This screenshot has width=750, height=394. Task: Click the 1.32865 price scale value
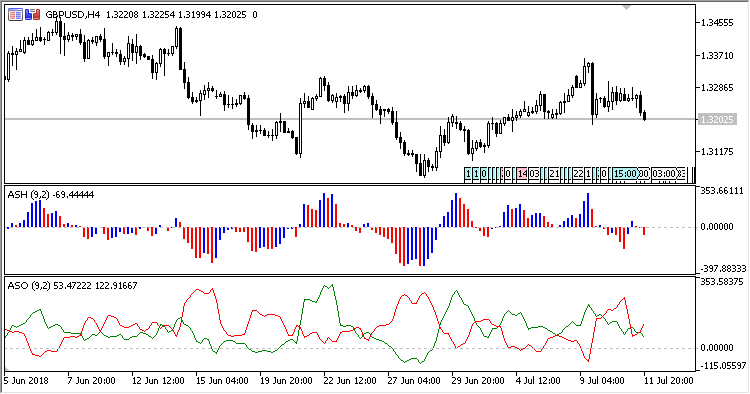[717, 88]
